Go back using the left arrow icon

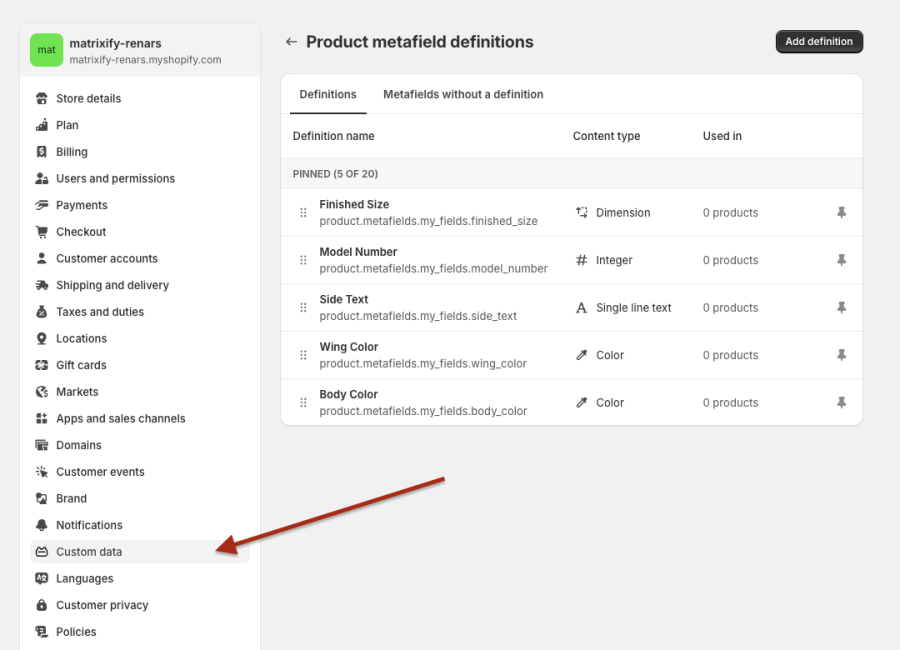coord(291,41)
